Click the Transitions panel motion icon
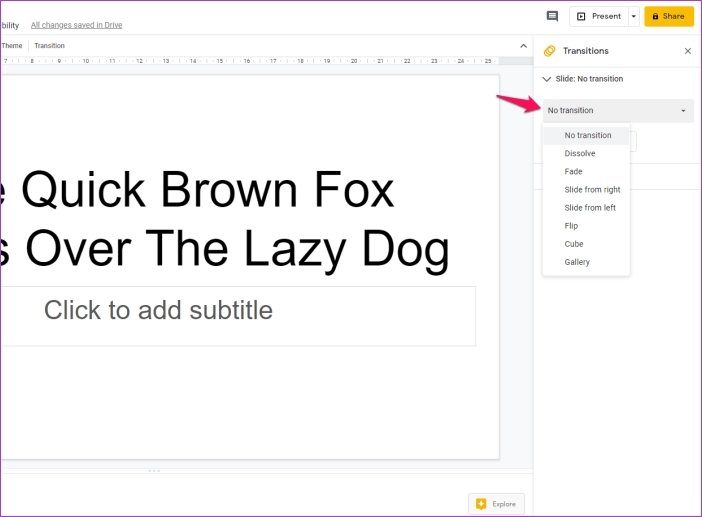This screenshot has width=702, height=517. tap(549, 51)
